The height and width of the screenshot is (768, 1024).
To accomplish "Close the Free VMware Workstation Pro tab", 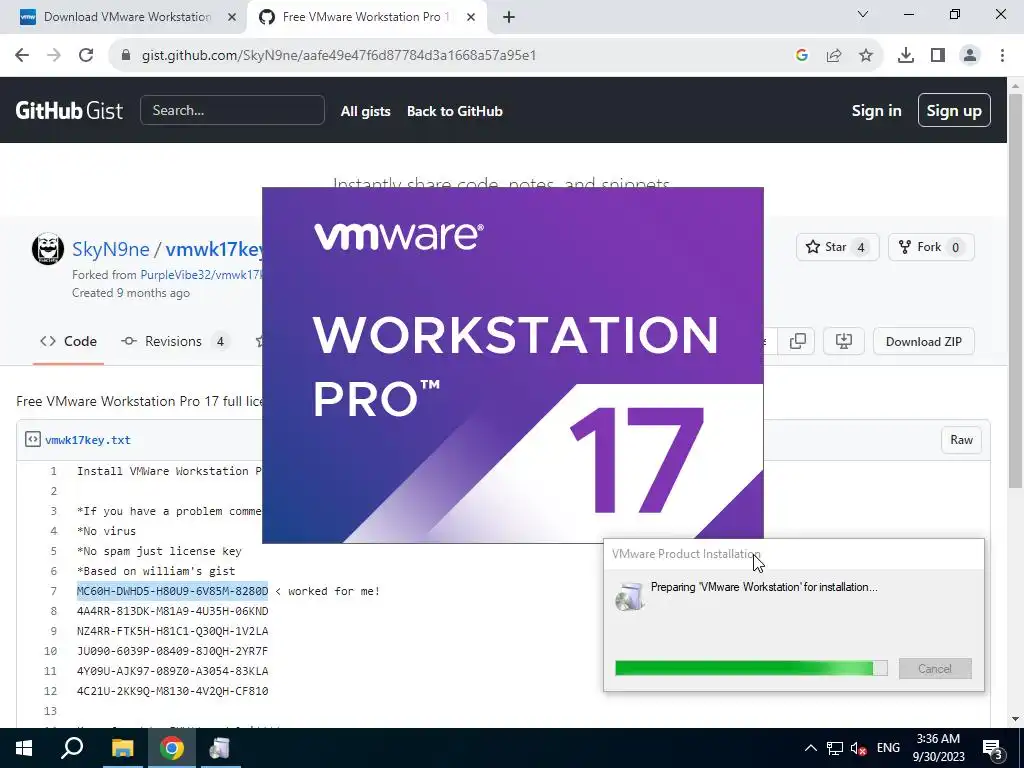I will [471, 17].
